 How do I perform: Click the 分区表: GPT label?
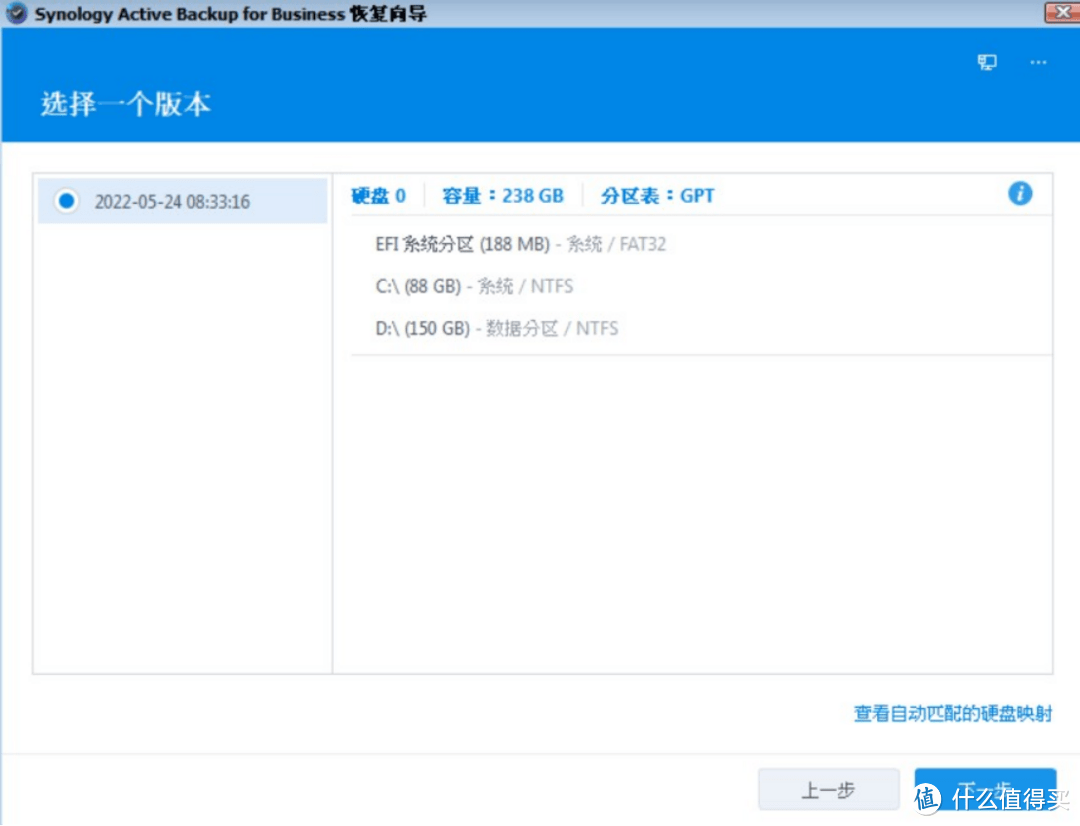pyautogui.click(x=657, y=196)
